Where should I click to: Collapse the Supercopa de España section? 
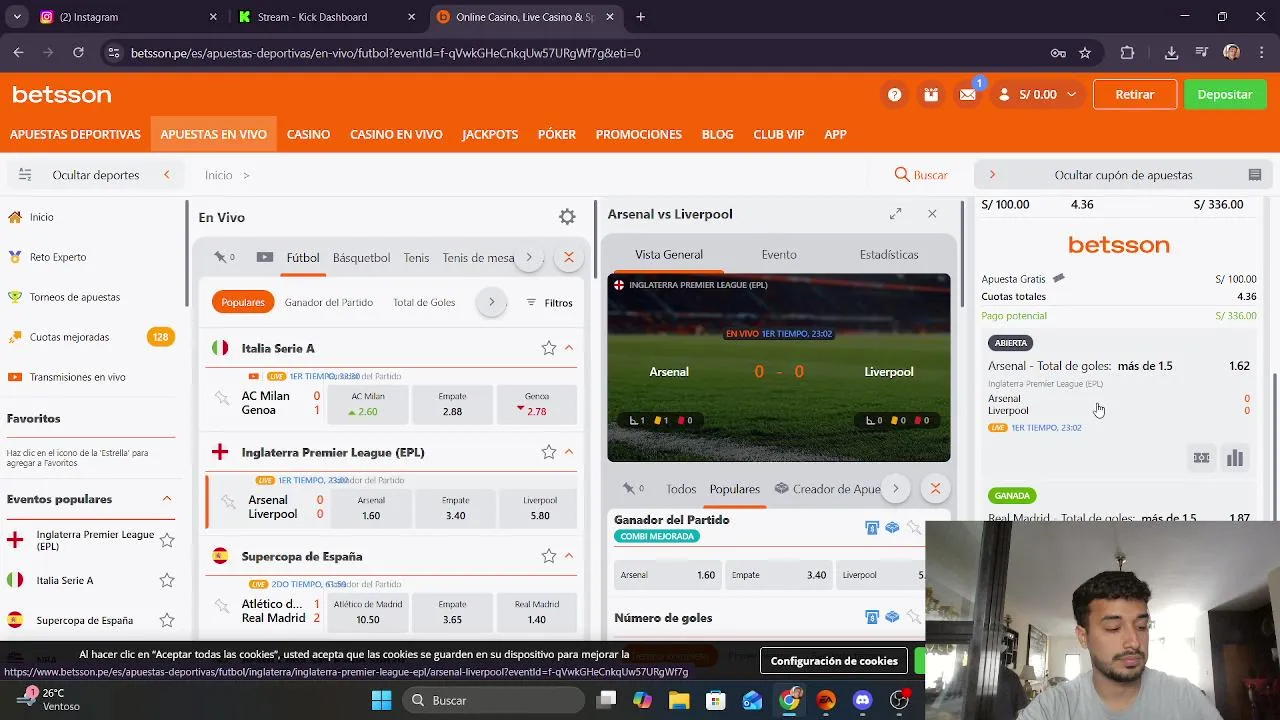tap(569, 556)
